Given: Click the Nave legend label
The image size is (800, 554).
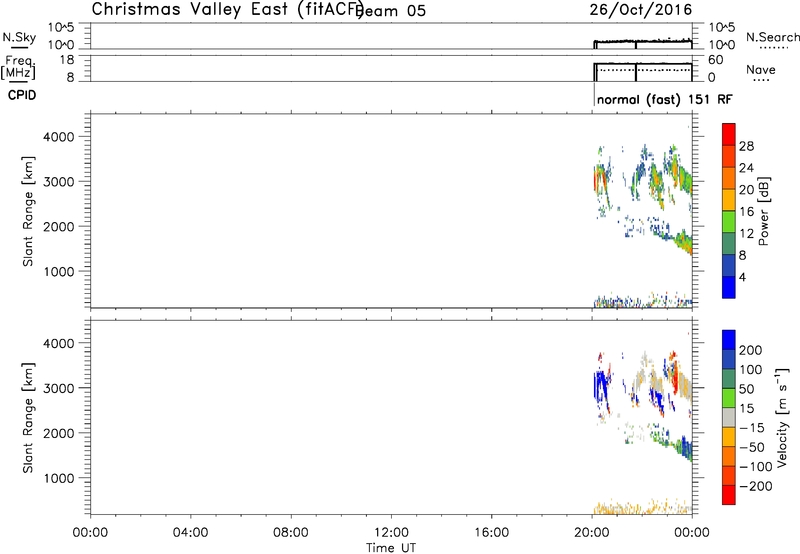Looking at the screenshot, I should pyautogui.click(x=761, y=69).
